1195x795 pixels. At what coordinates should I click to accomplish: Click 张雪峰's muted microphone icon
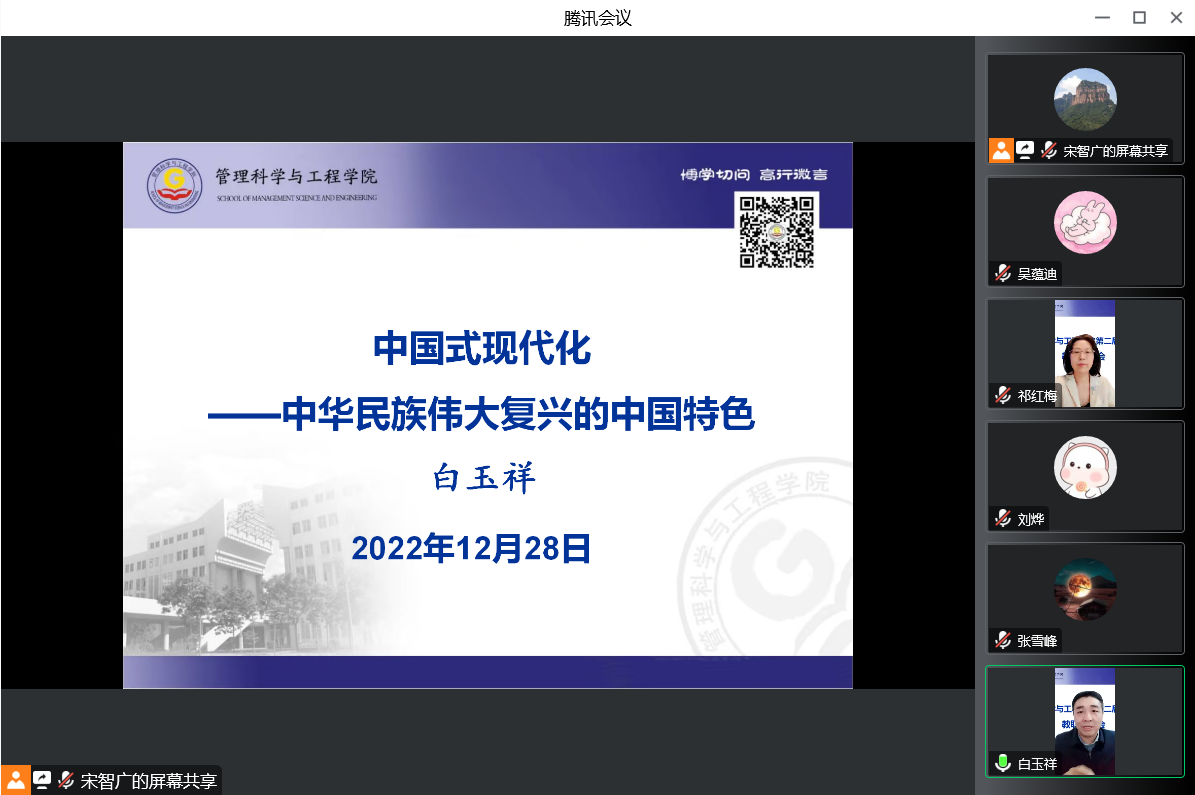(1003, 641)
